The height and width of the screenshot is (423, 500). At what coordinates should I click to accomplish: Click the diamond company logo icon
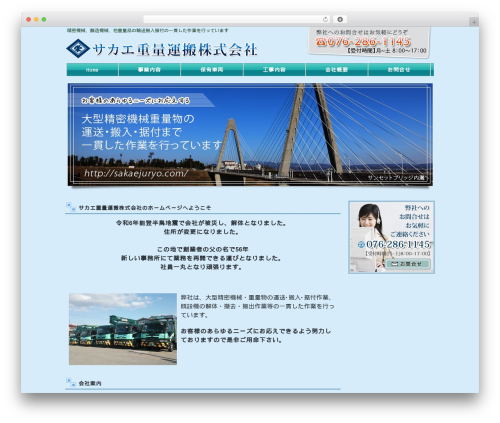pyautogui.click(x=78, y=49)
